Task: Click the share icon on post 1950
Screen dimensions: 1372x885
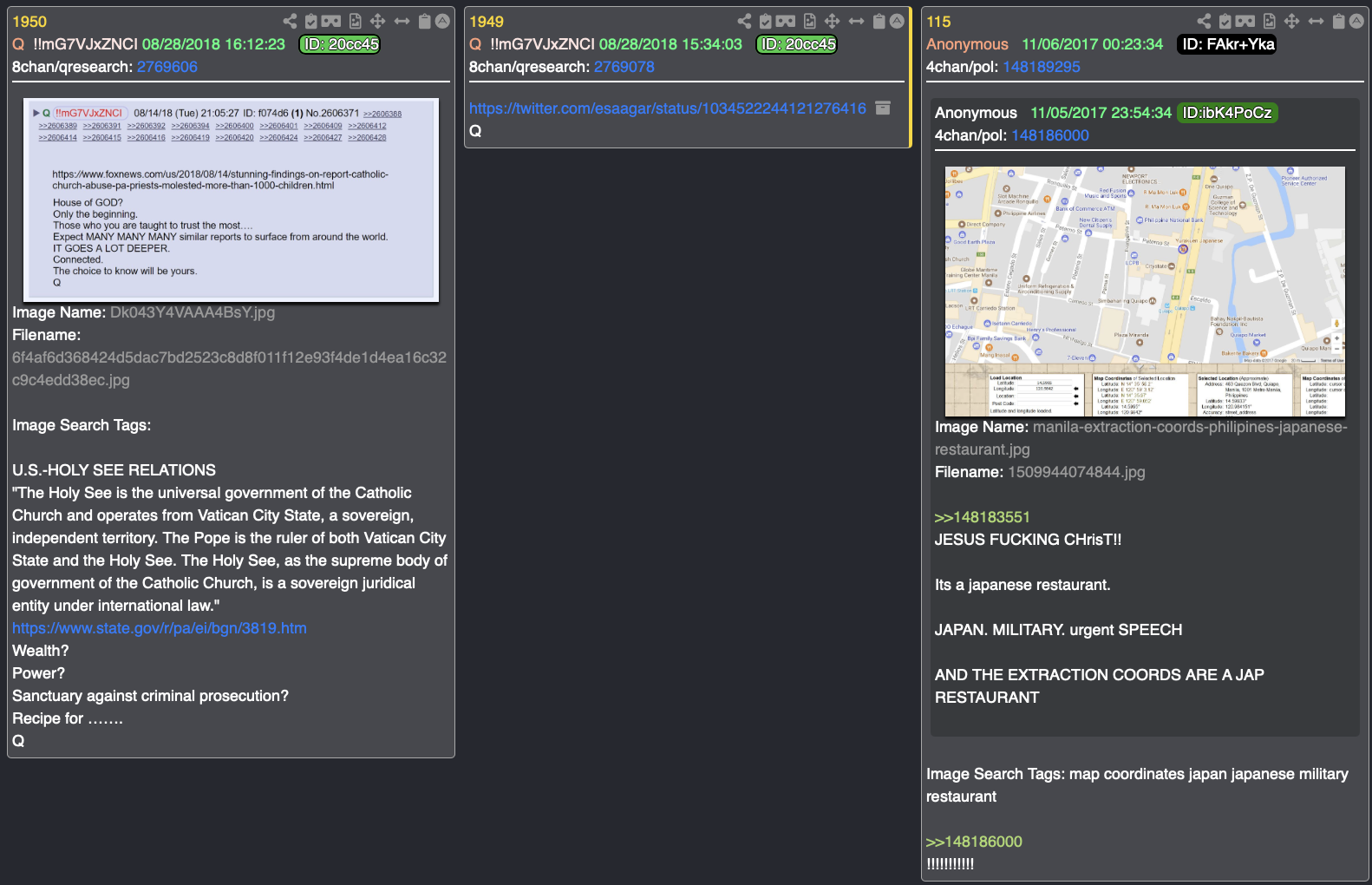Action: click(x=290, y=21)
